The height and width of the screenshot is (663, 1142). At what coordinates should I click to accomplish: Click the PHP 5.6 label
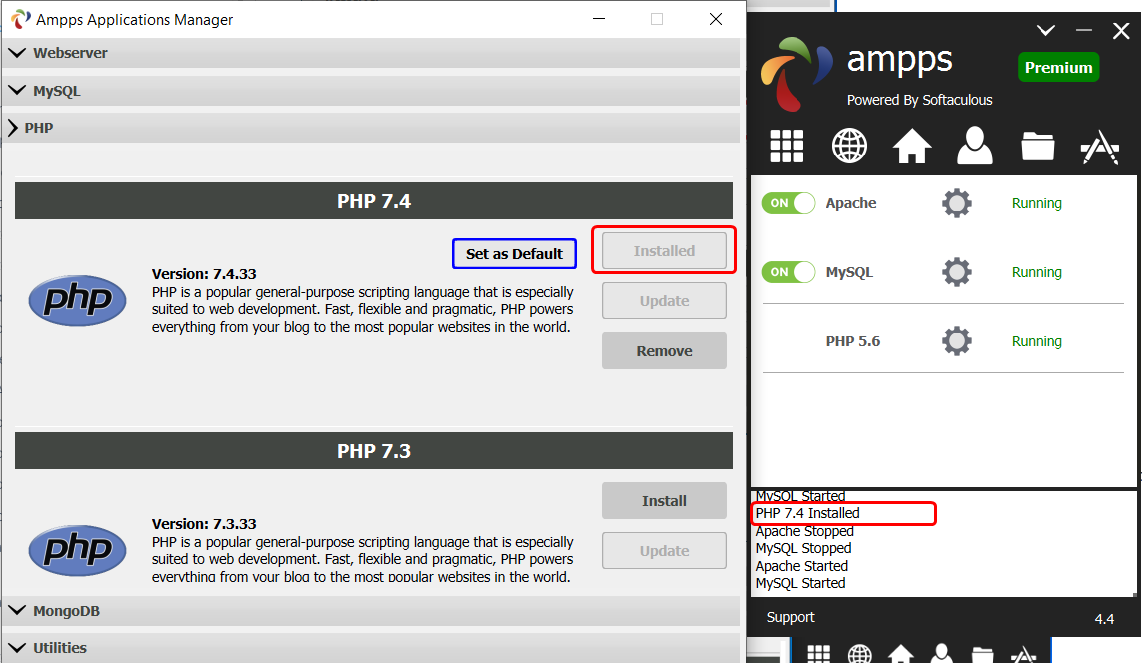click(x=853, y=341)
